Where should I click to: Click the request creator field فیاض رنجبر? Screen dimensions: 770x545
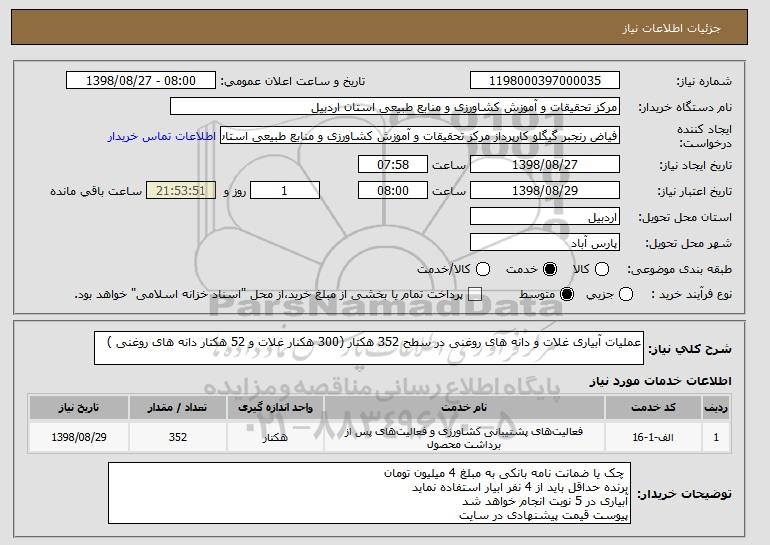coord(420,136)
